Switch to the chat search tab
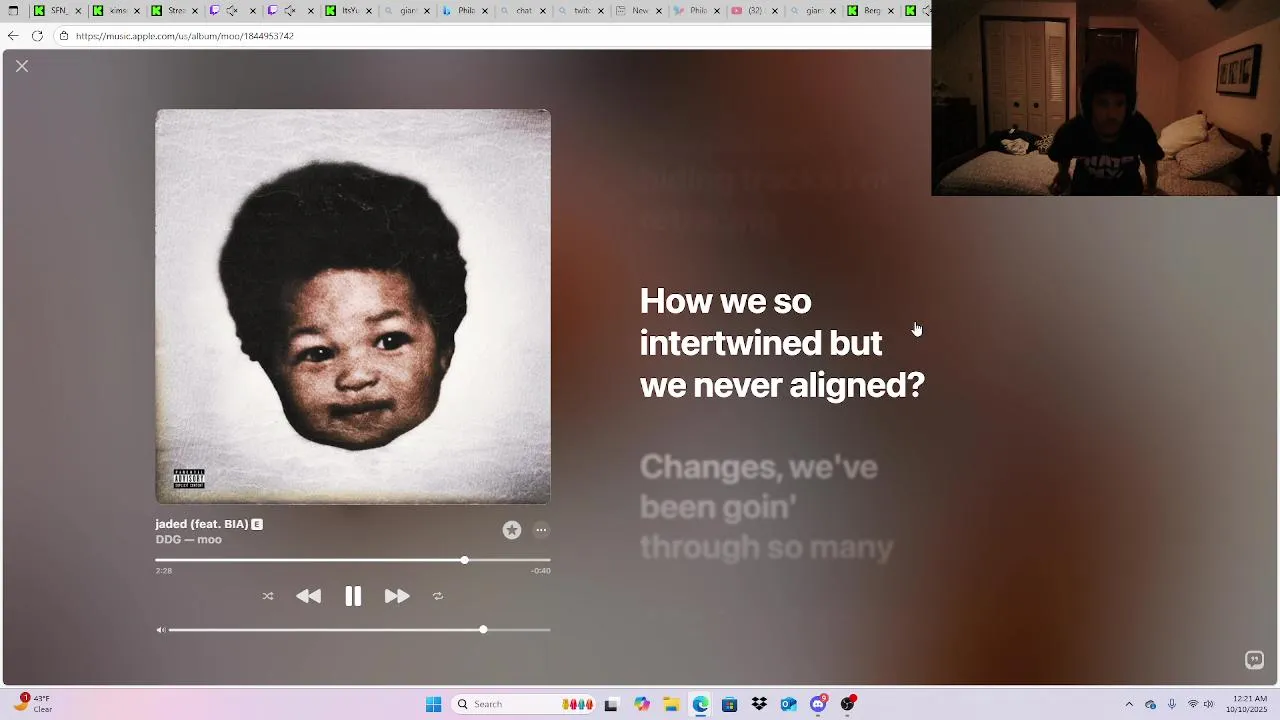This screenshot has height=720, width=1280. click(x=524, y=11)
